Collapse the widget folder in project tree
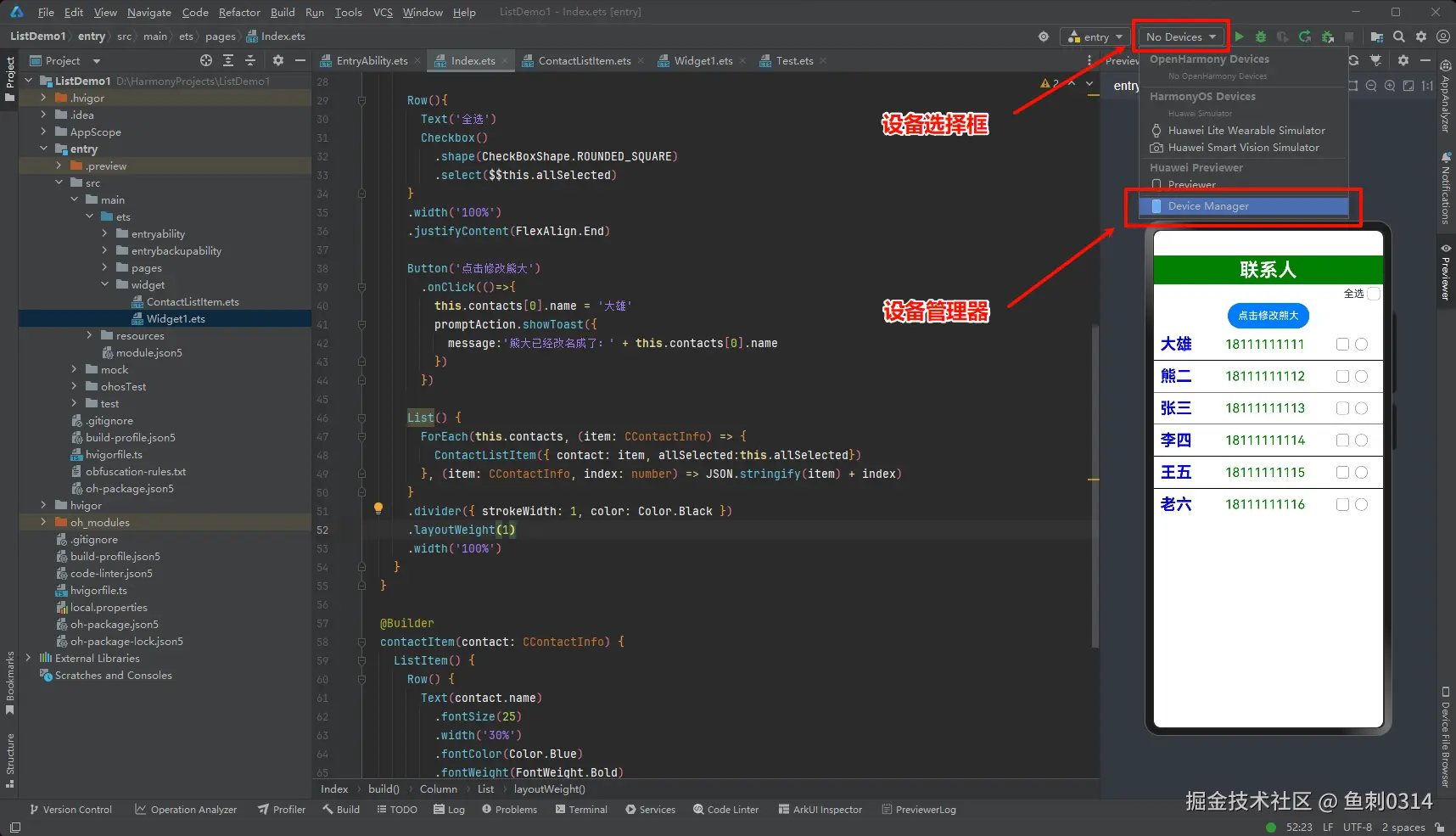The height and width of the screenshot is (836, 1456). point(105,285)
